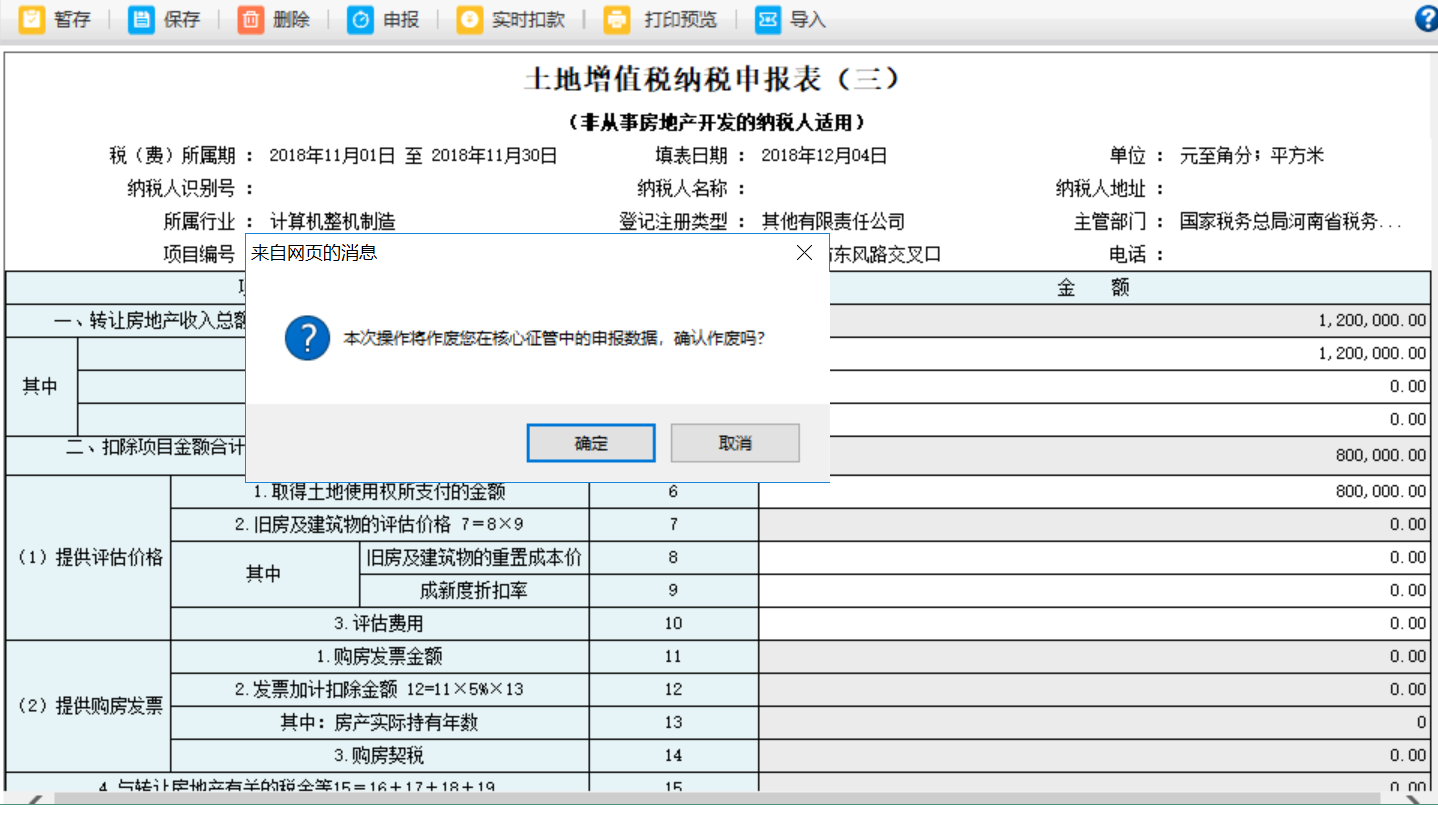This screenshot has height=813, width=1438.
Task: Click the 申报 (declare) clock icon
Action: (360, 19)
